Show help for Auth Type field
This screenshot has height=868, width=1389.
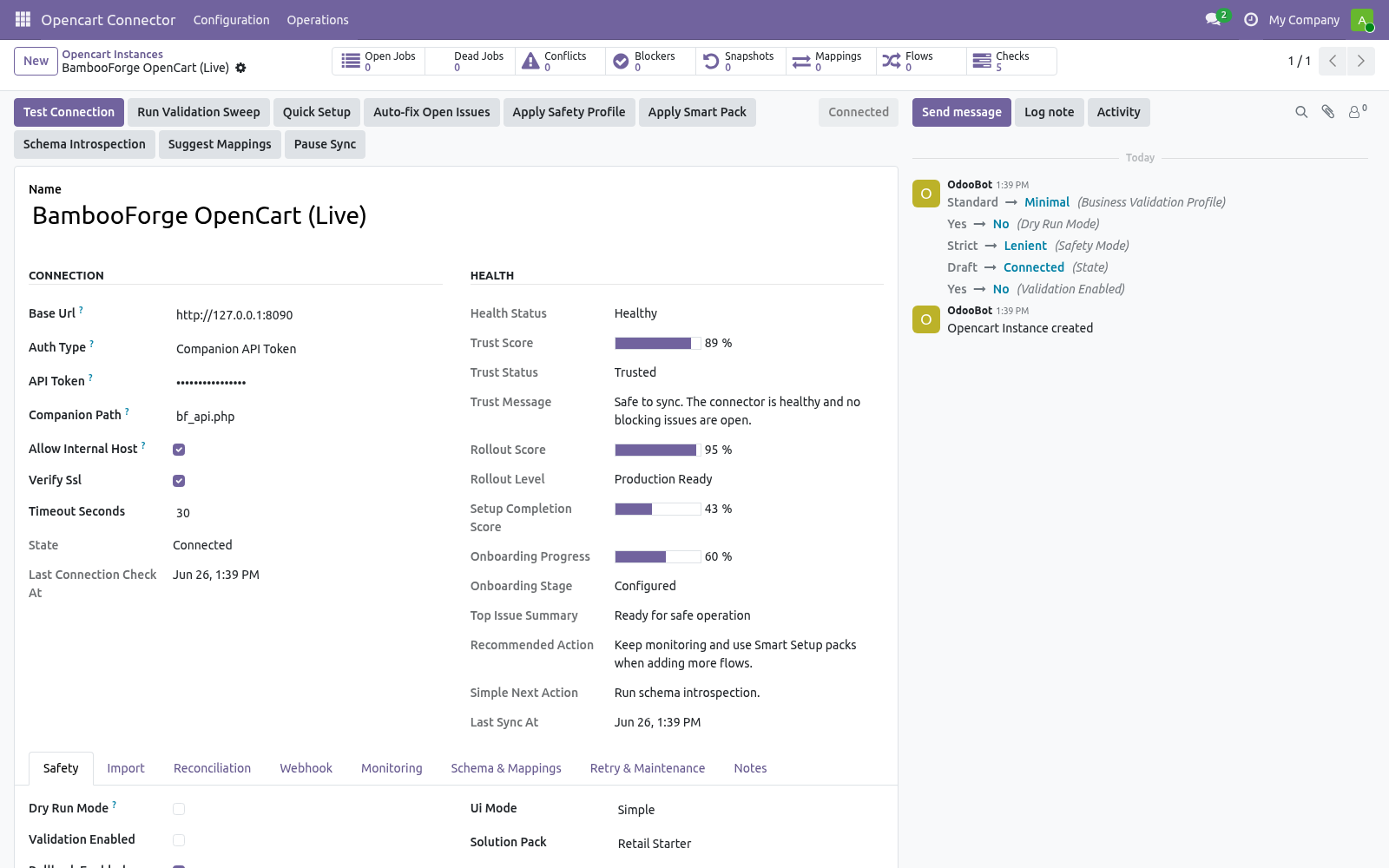[92, 343]
